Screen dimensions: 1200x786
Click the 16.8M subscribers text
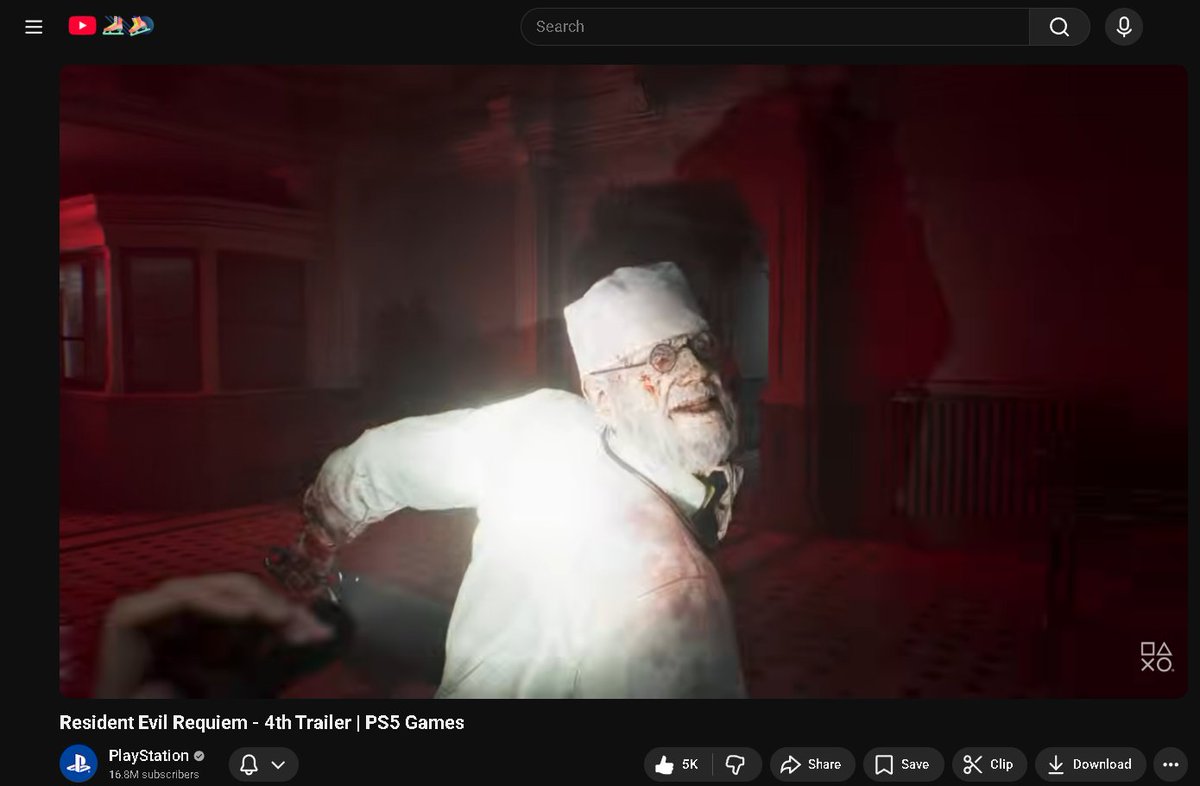pyautogui.click(x=154, y=775)
